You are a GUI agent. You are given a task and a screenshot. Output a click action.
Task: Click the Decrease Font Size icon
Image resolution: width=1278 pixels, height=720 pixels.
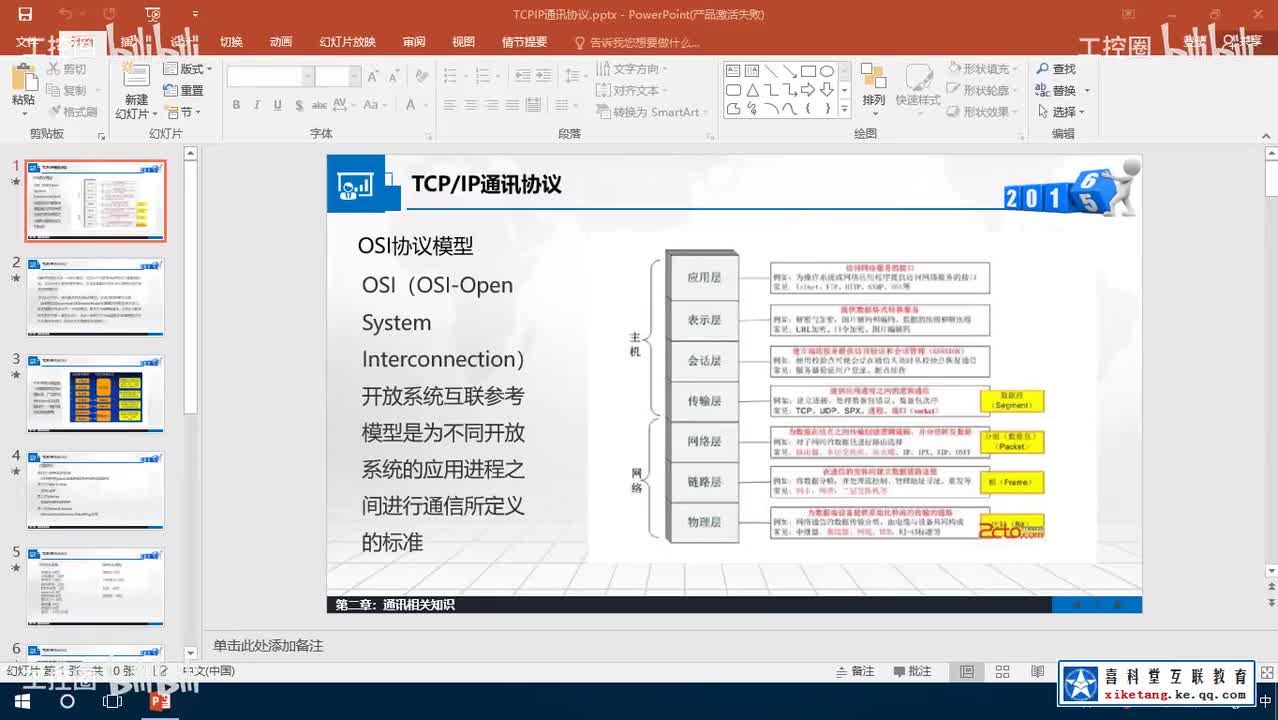pyautogui.click(x=393, y=77)
